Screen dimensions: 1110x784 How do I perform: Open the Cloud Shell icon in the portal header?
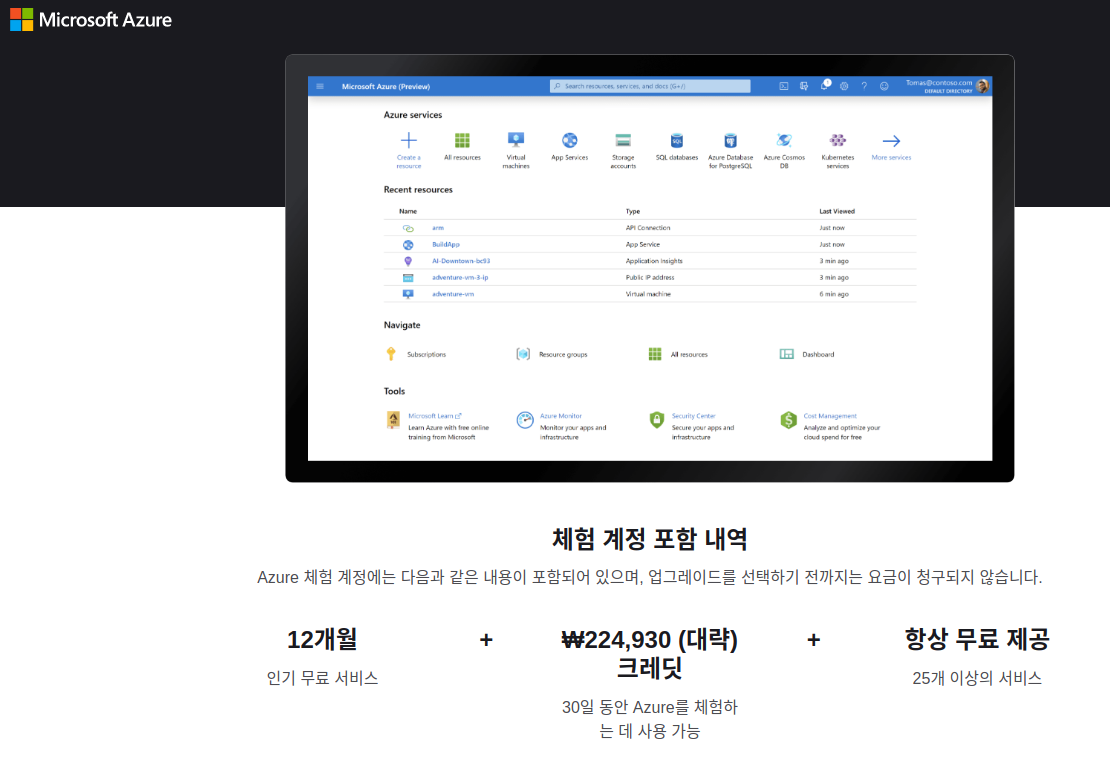[784, 86]
